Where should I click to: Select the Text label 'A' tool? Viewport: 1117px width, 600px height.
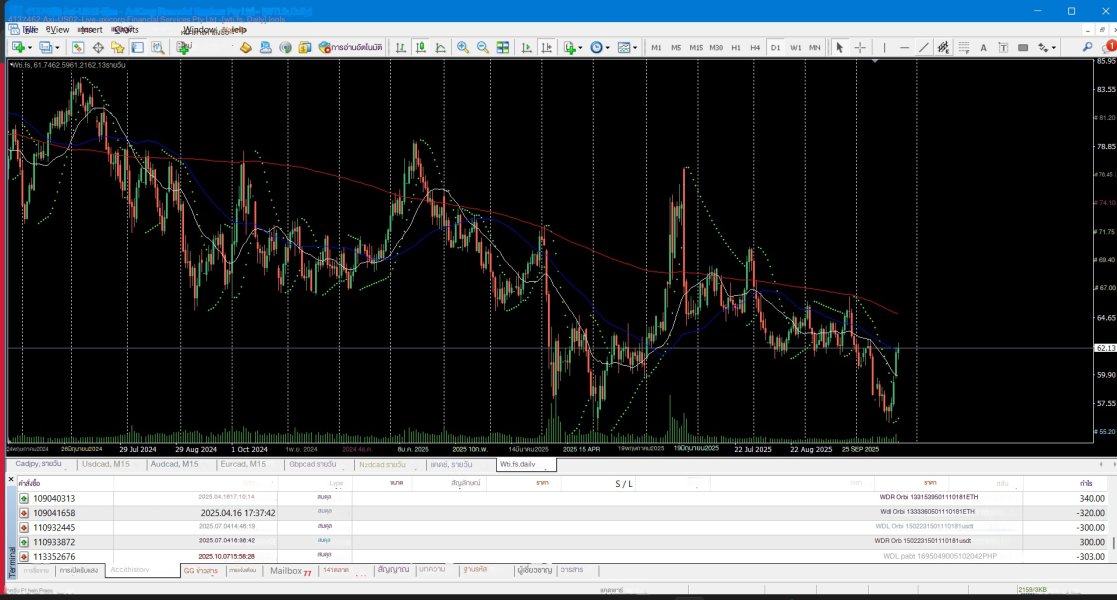[983, 47]
